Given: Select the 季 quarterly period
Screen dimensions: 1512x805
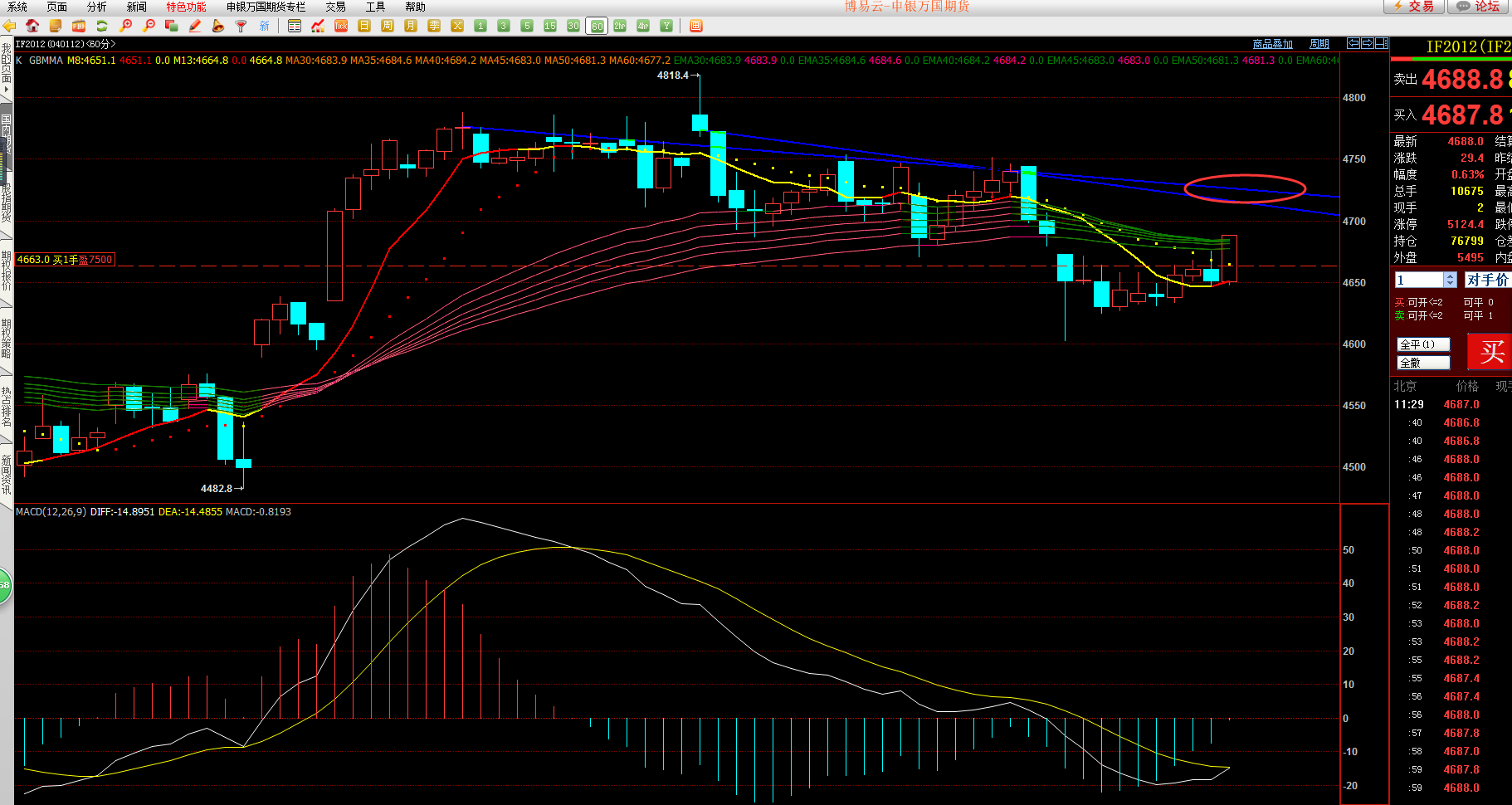Looking at the screenshot, I should [x=434, y=26].
